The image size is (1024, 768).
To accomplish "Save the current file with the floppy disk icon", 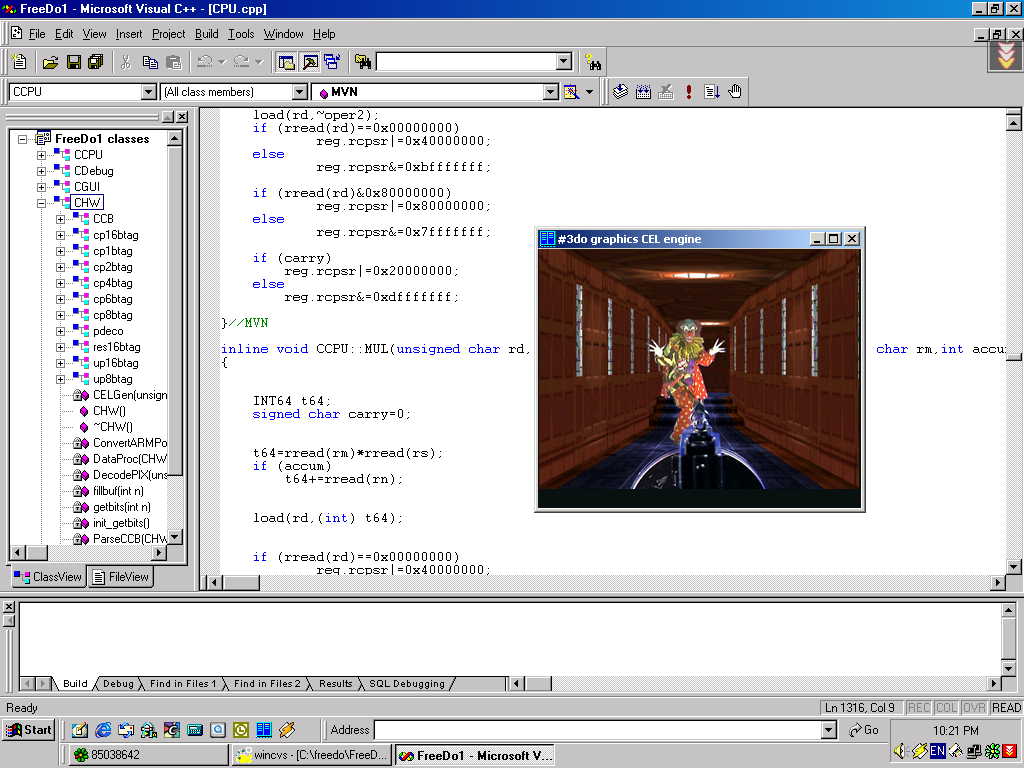I will click(74, 62).
